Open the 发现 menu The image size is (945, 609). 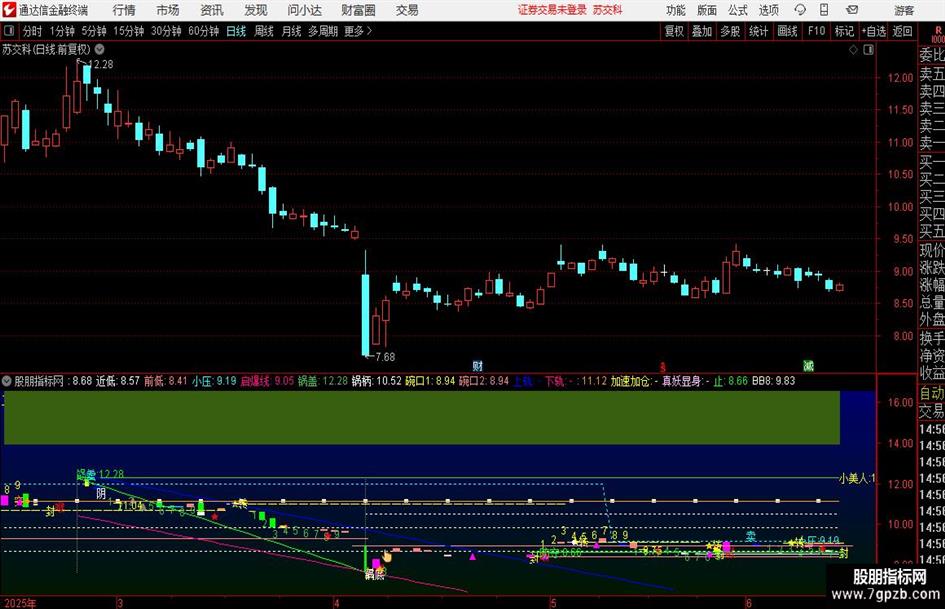click(256, 10)
